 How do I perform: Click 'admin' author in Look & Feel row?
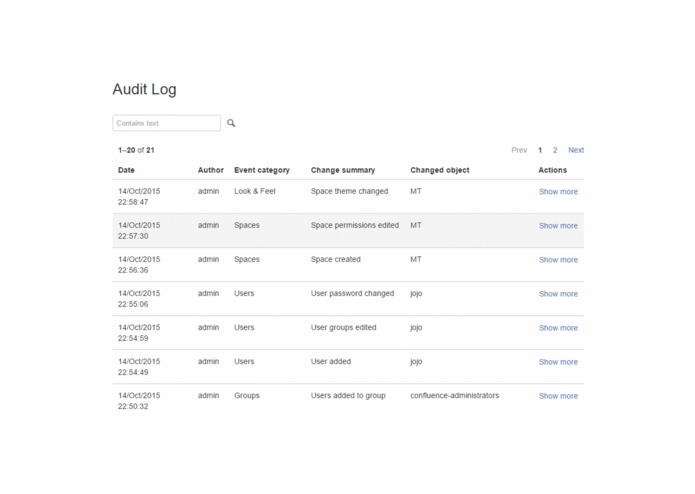coord(208,191)
